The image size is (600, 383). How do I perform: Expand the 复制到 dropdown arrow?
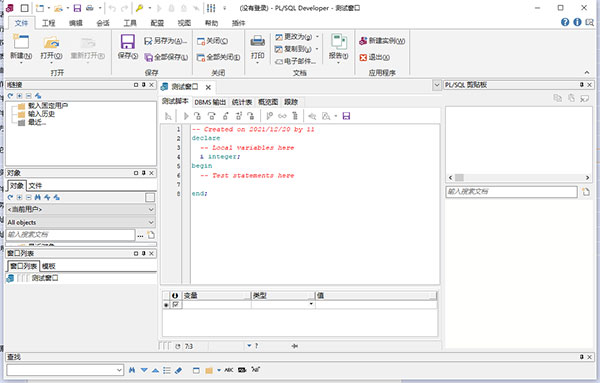(317, 49)
